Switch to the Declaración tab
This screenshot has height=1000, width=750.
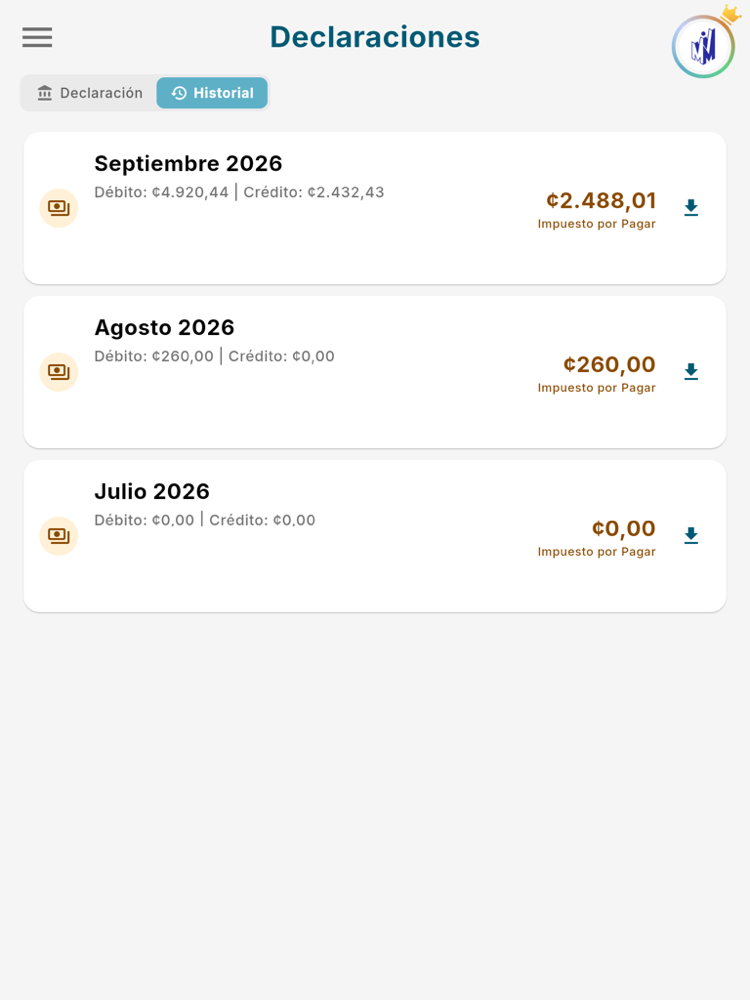[x=89, y=93]
